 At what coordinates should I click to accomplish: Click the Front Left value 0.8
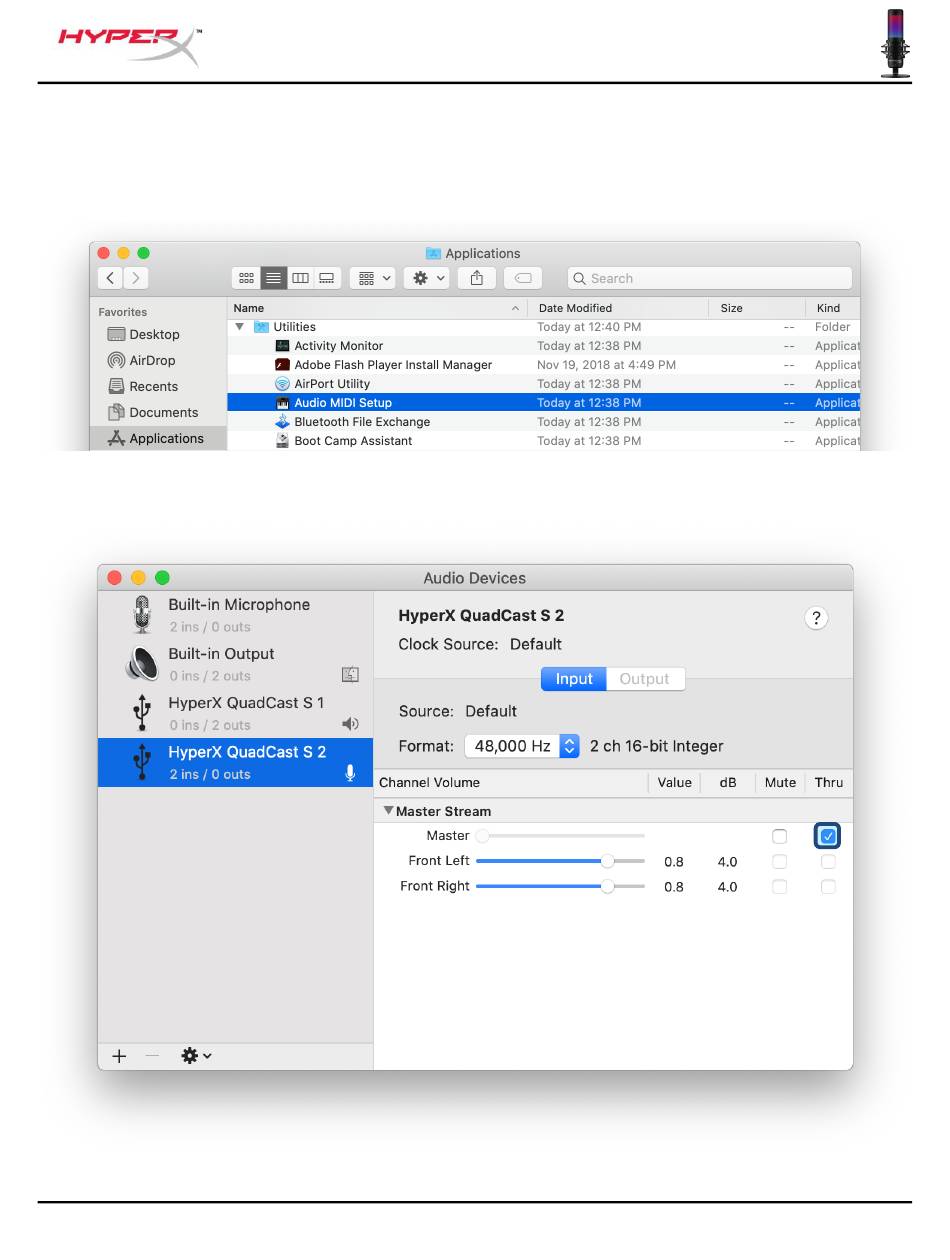point(674,862)
